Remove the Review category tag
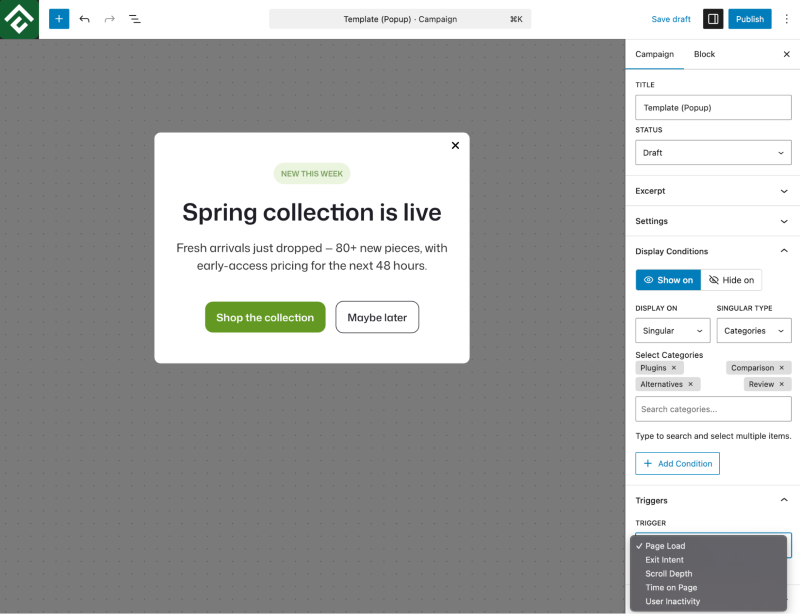800x614 pixels. [782, 384]
